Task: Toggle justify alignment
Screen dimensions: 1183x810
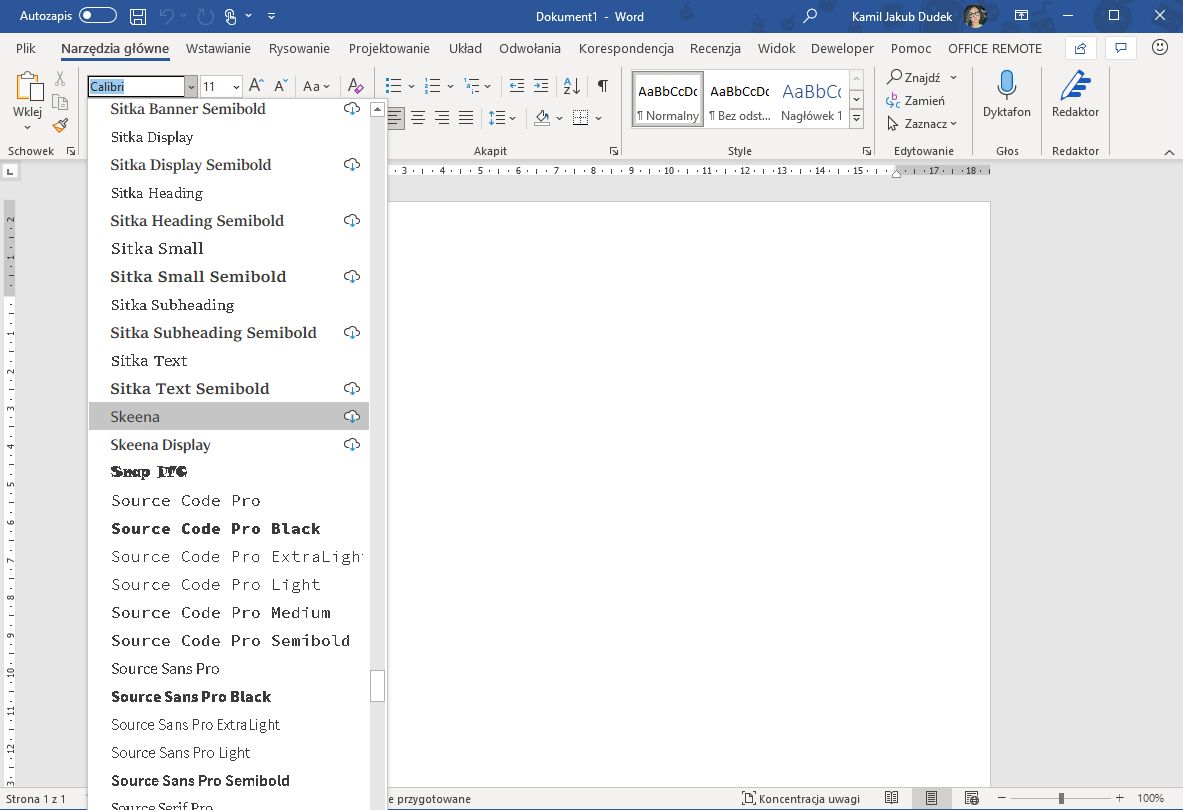Action: pyautogui.click(x=466, y=118)
